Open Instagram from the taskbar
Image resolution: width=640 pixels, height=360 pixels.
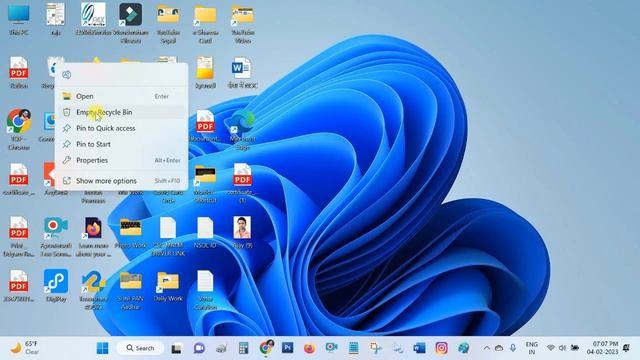(441, 348)
